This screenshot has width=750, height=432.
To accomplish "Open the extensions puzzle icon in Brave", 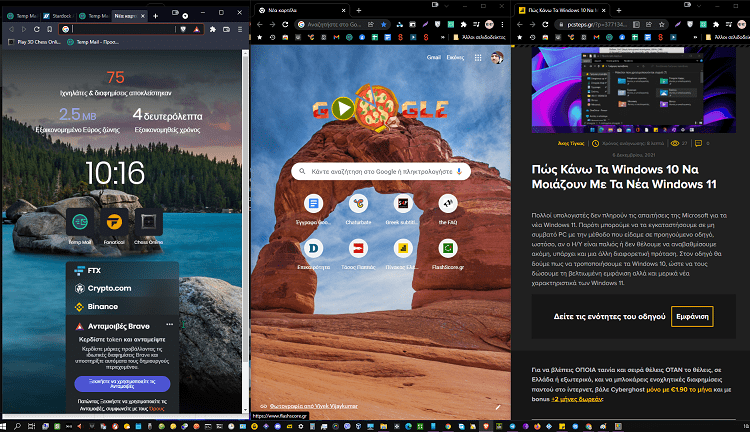I will 213,29.
